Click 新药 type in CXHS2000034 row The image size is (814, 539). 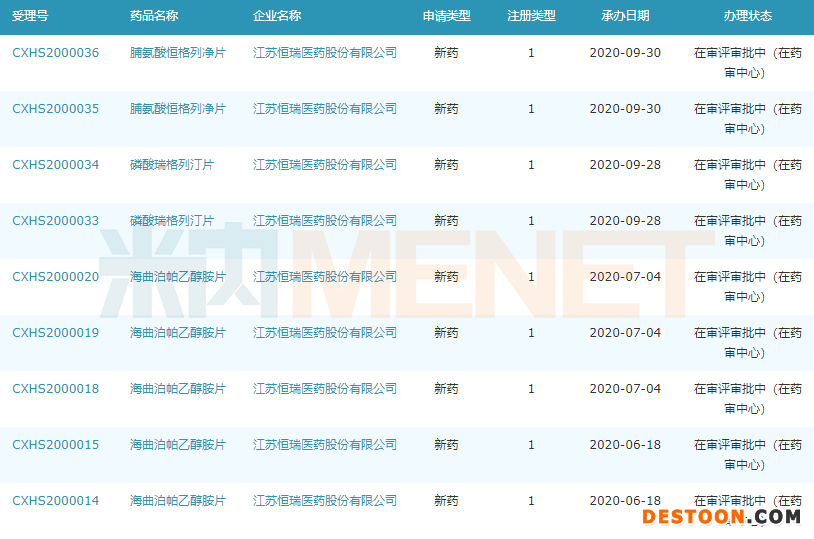click(x=446, y=165)
